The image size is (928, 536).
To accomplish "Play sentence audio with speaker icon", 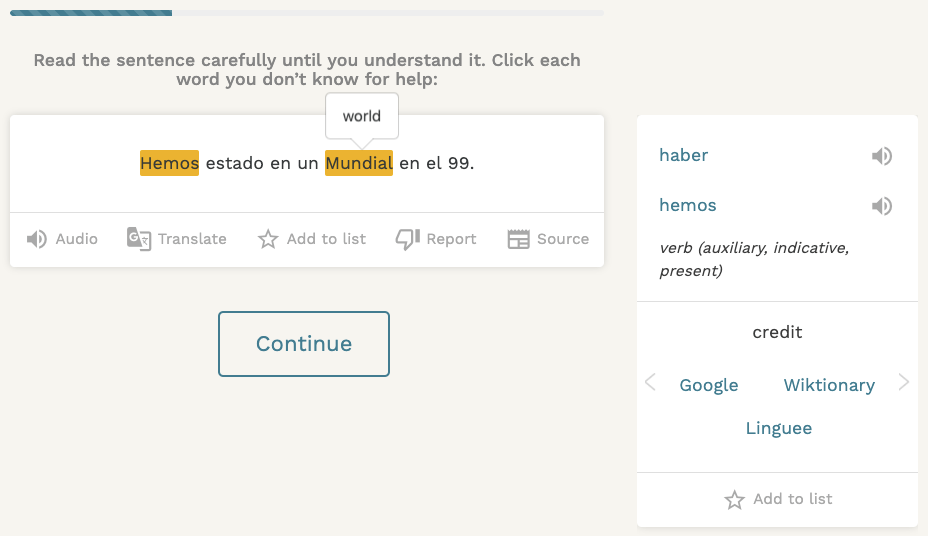I will [x=37, y=239].
